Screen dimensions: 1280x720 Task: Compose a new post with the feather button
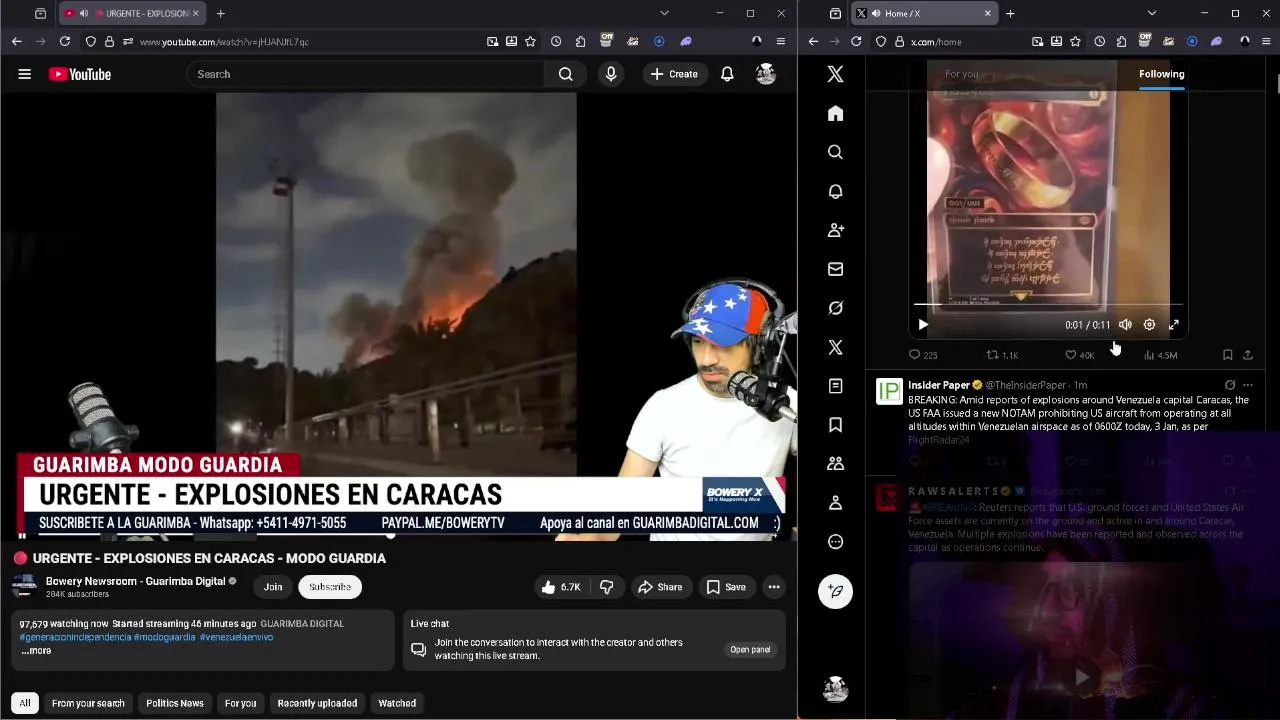pos(835,591)
